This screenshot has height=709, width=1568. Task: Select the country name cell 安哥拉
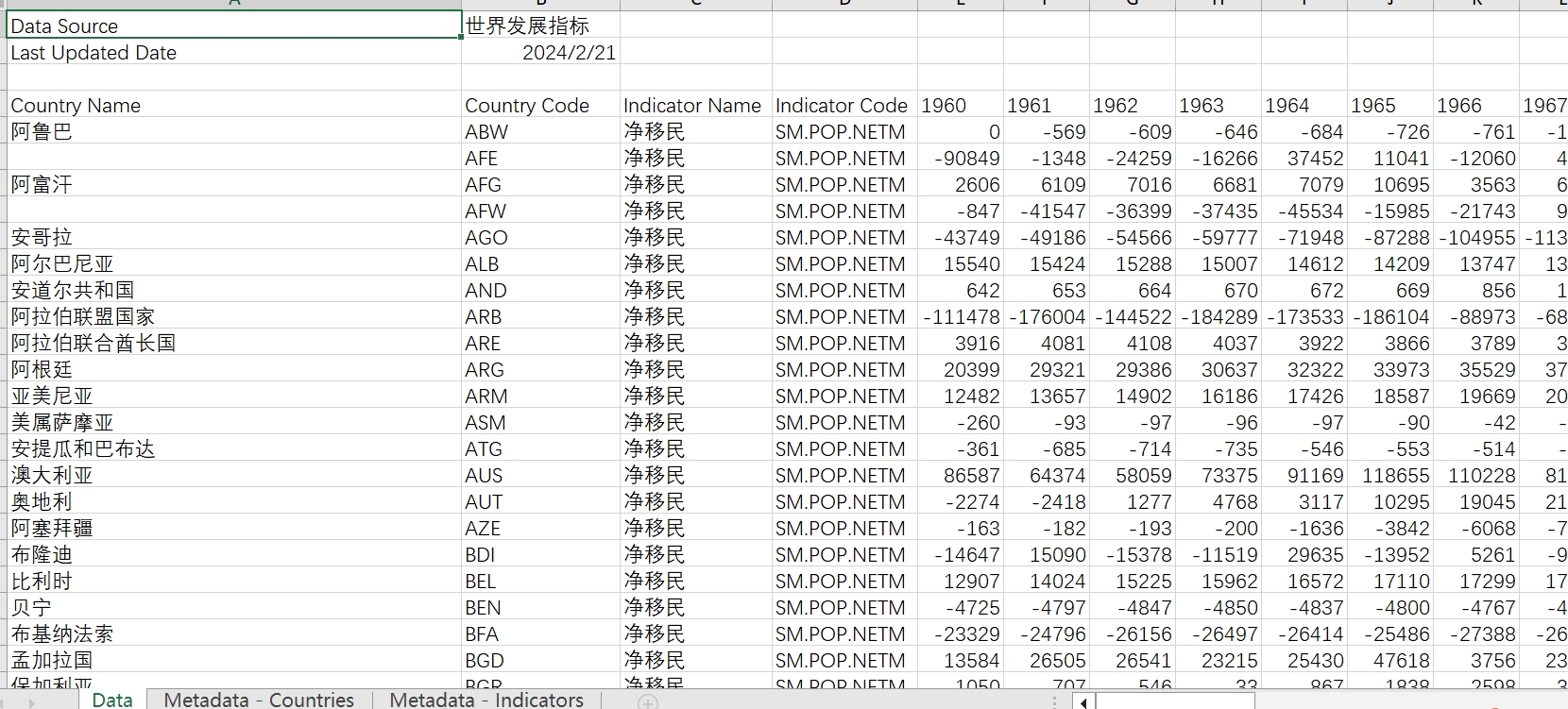pos(234,237)
